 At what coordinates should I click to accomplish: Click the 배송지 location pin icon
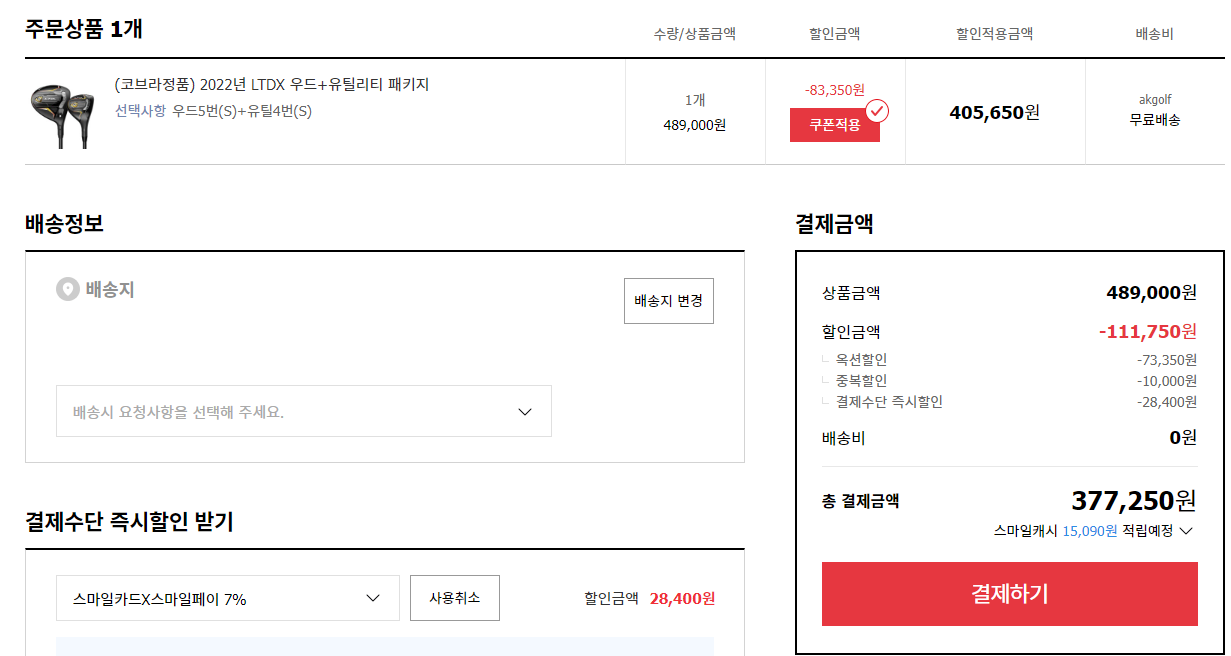[67, 290]
